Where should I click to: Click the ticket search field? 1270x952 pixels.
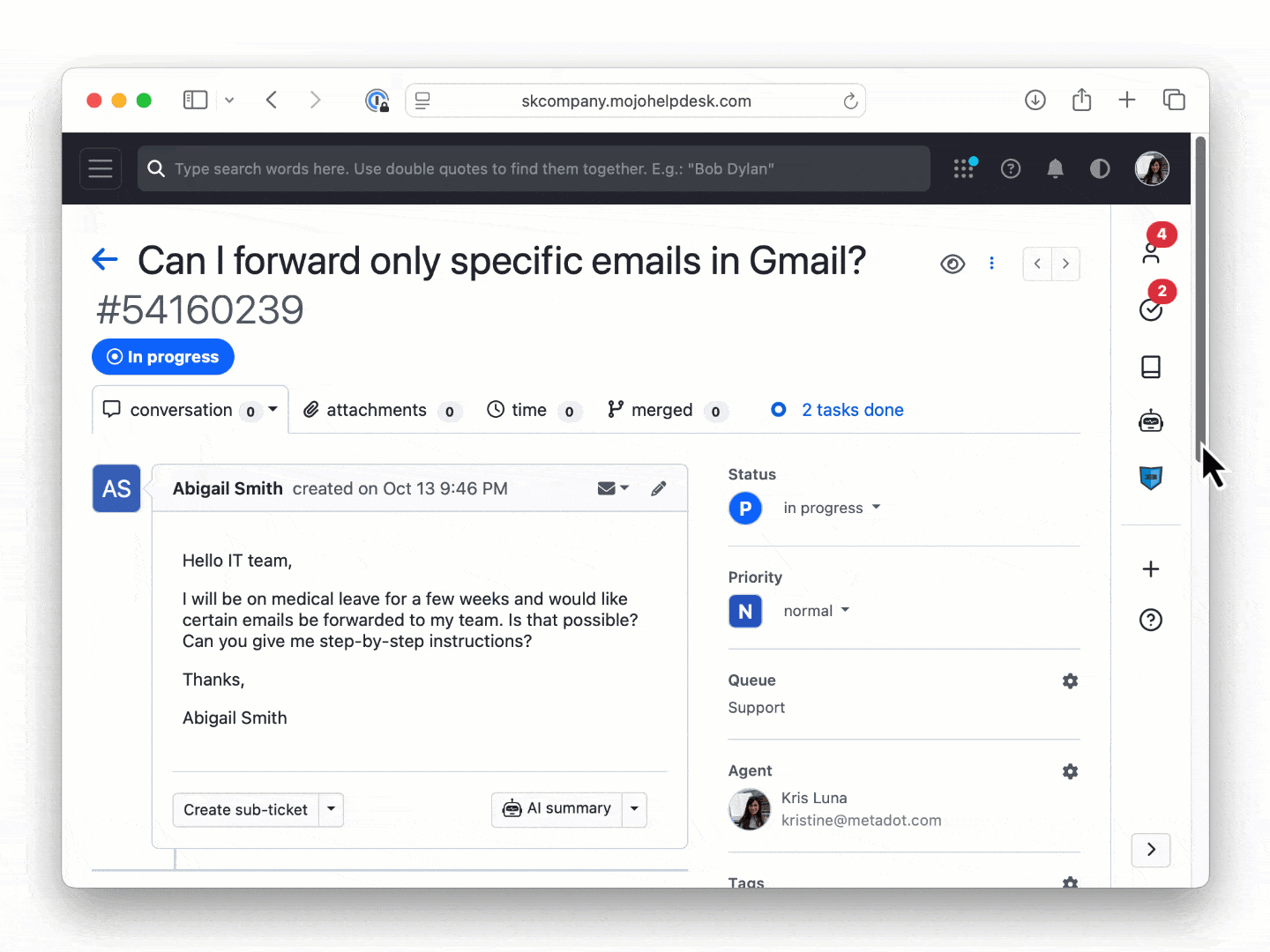(534, 168)
